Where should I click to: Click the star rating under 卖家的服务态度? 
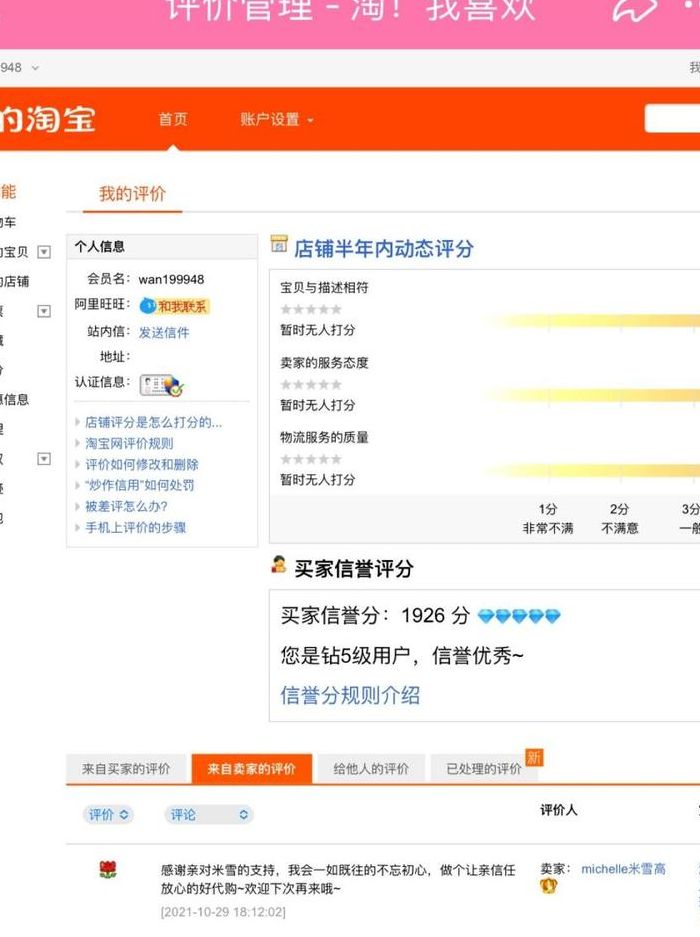(311, 384)
